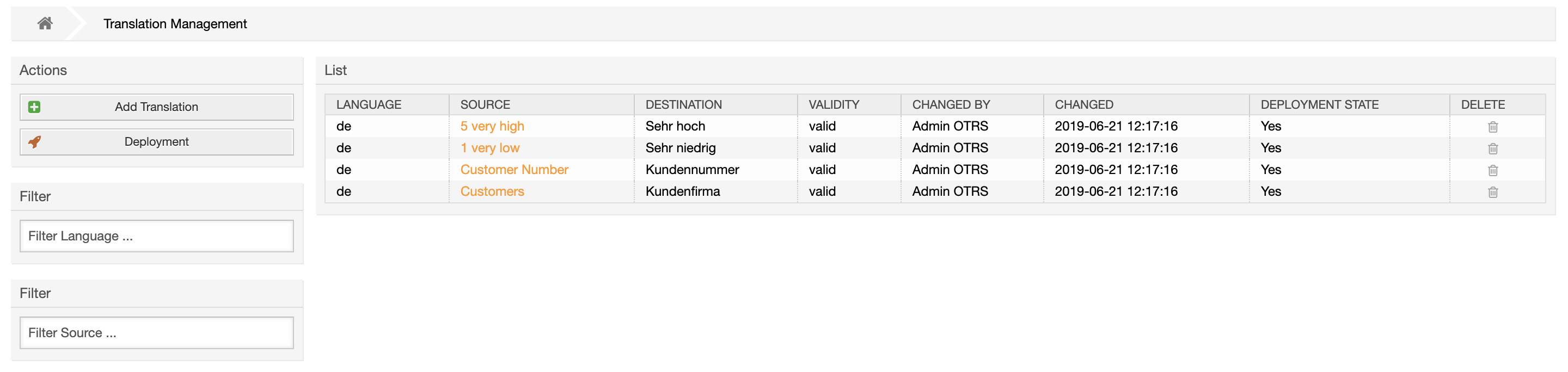The height and width of the screenshot is (372, 1568).
Task: Click the home breadcrumb icon
Action: [x=45, y=24]
